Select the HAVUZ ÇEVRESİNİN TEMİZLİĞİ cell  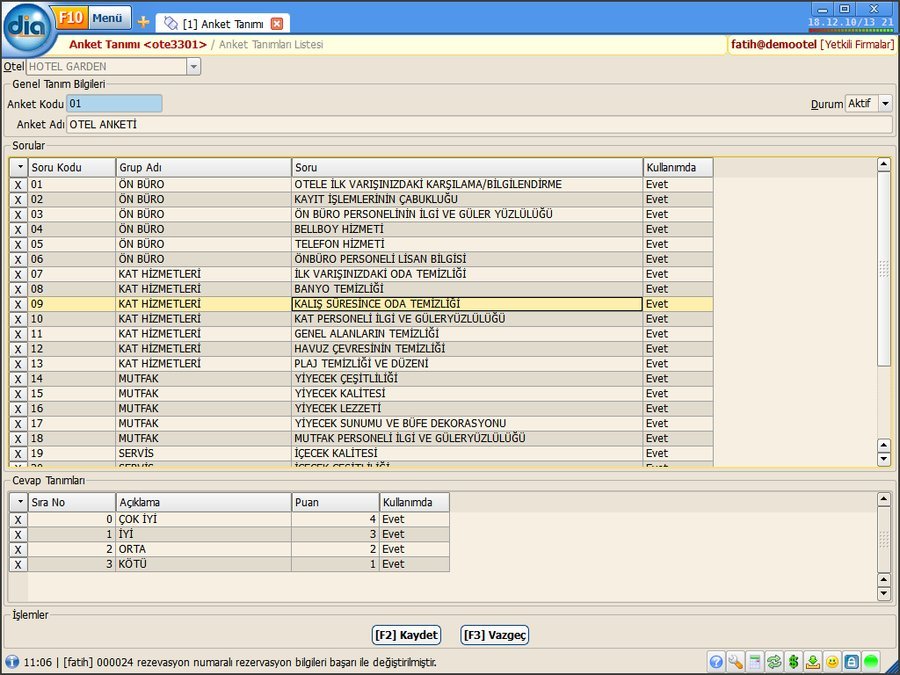click(467, 349)
